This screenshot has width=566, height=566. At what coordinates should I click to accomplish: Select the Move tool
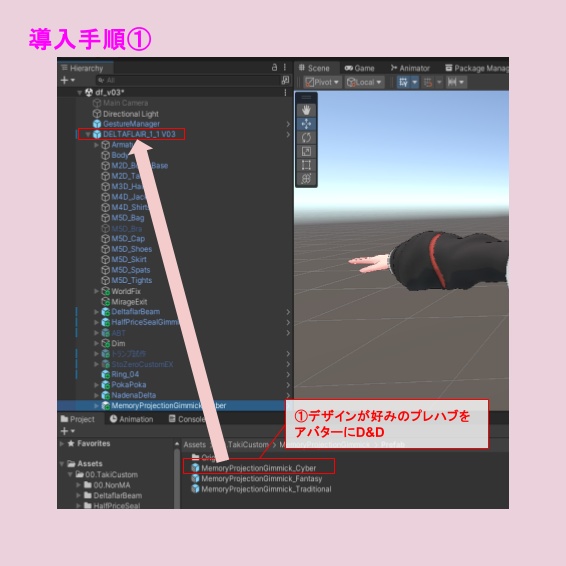pyautogui.click(x=306, y=124)
